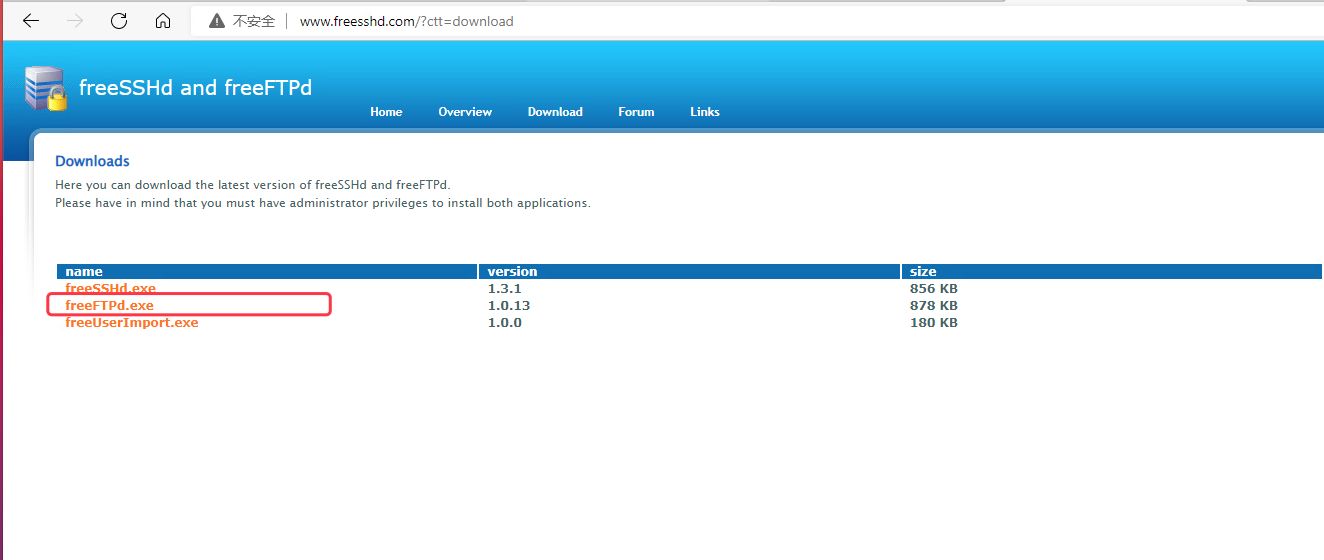The image size is (1324, 560).
Task: Click the freeSSHd server padlock logo
Action: (x=46, y=89)
